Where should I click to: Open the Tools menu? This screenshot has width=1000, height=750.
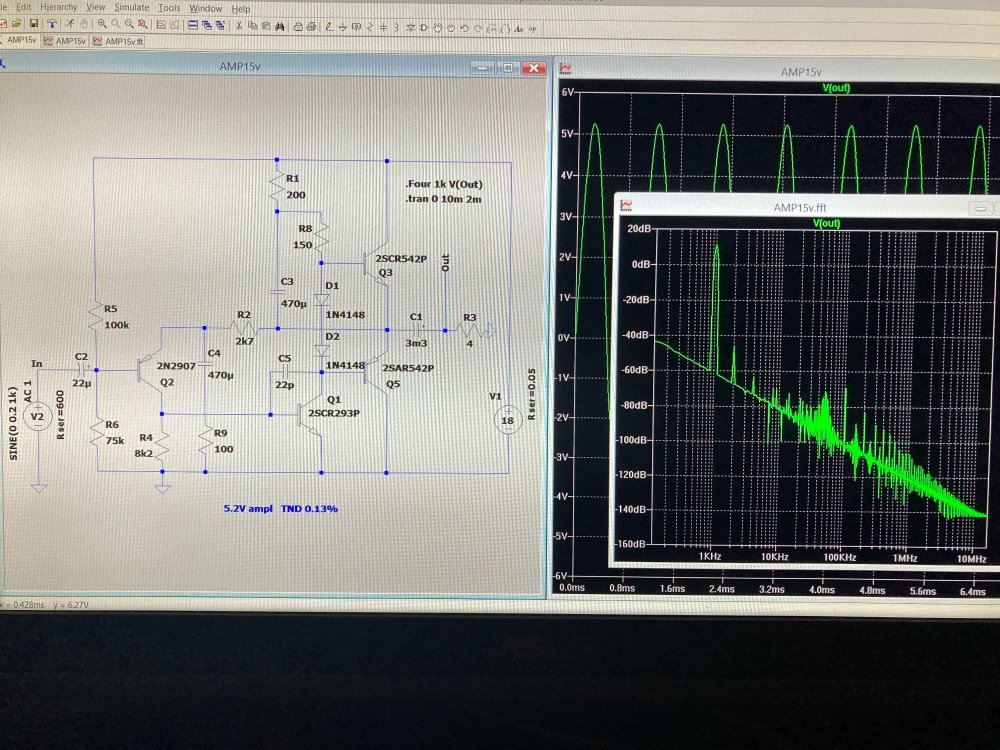coord(169,7)
